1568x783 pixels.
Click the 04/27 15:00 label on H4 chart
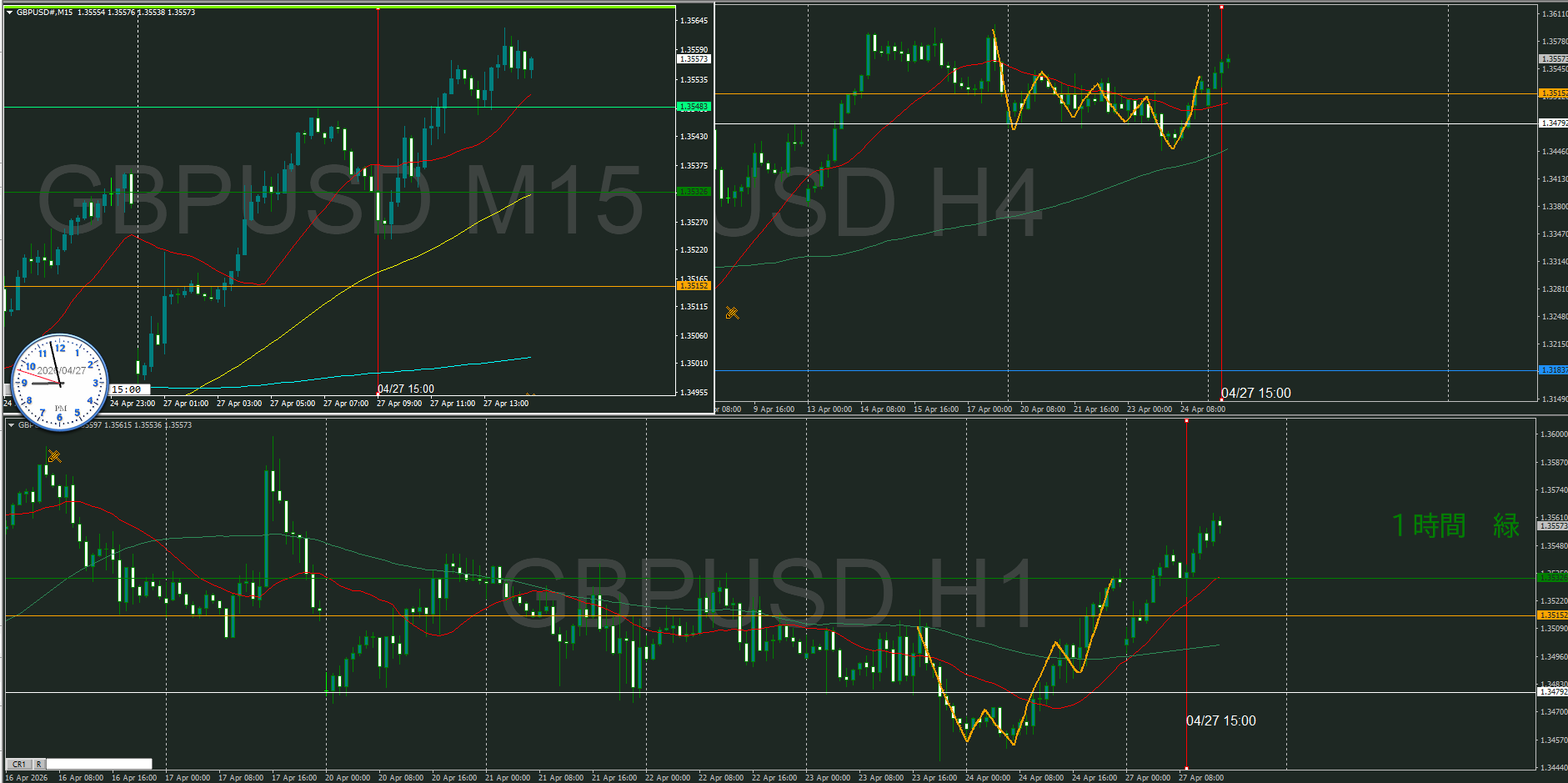pos(1255,394)
